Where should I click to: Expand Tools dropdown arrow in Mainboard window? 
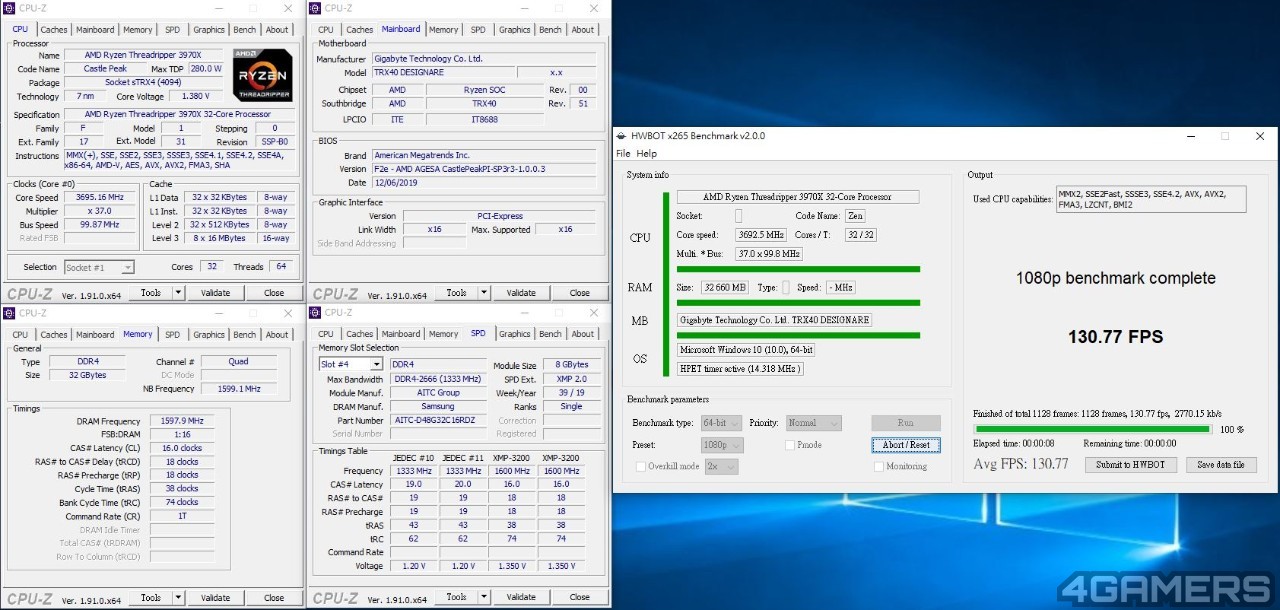click(x=485, y=293)
